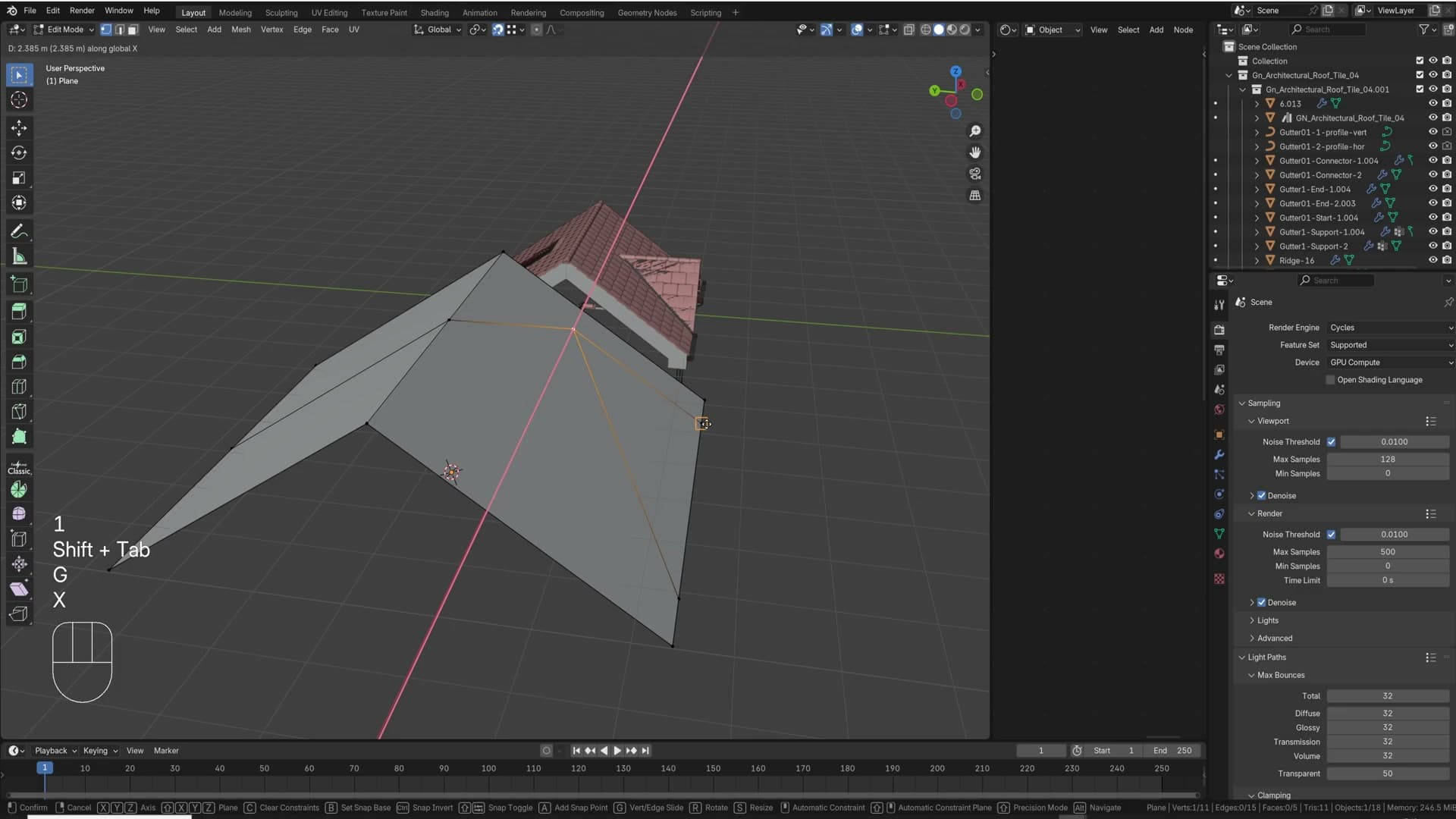Open the Feature Set dropdown
The image size is (1456, 819).
1389,345
